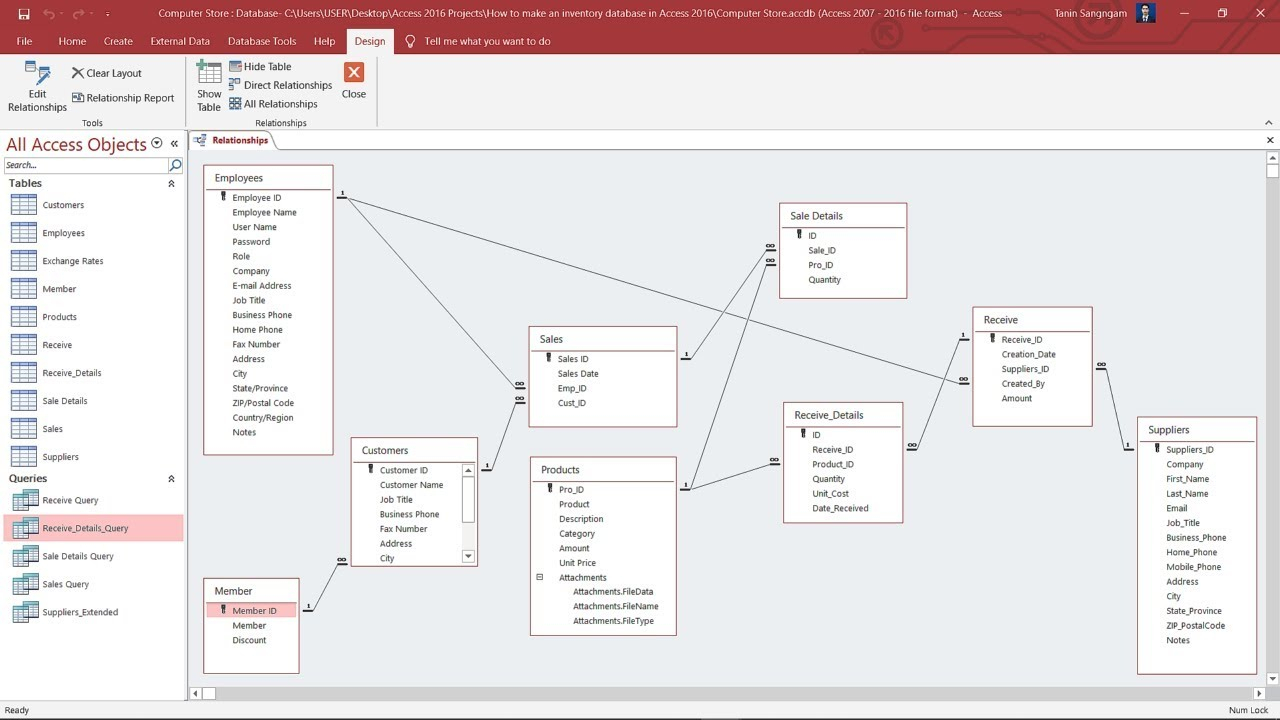Open Quick Access Toolbar customize dropdown

pyautogui.click(x=107, y=13)
